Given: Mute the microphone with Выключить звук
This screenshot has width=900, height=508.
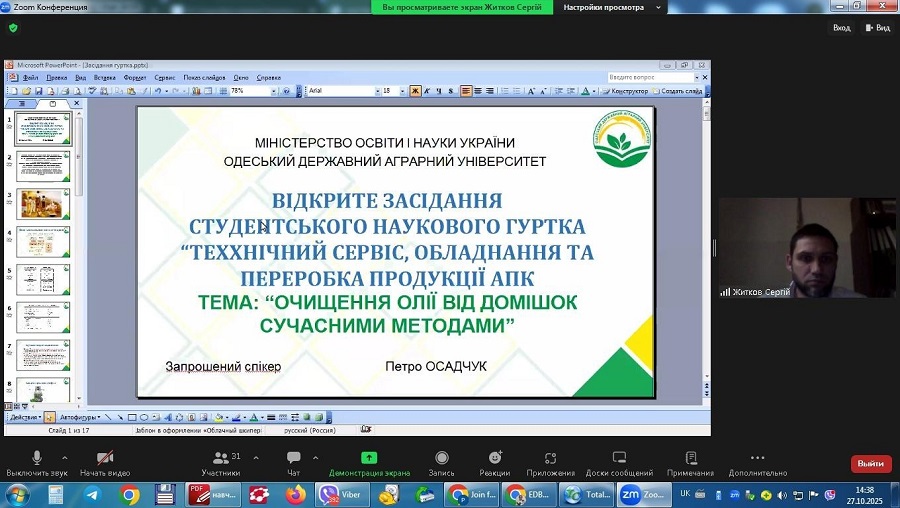Looking at the screenshot, I should point(37,461).
